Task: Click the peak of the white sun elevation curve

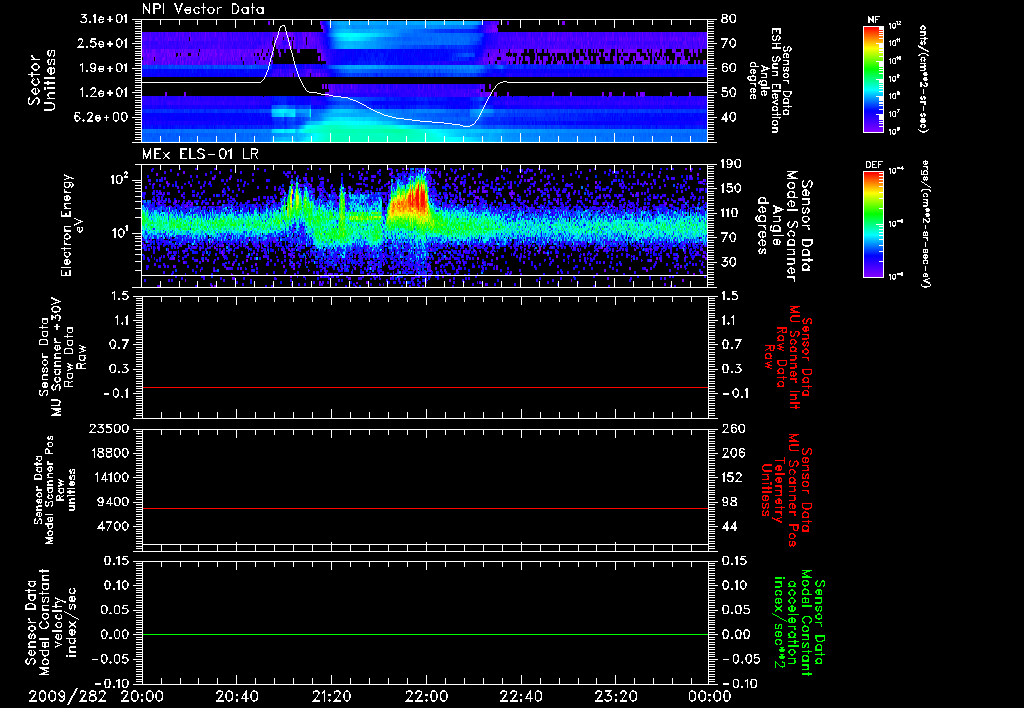Action: [282, 27]
